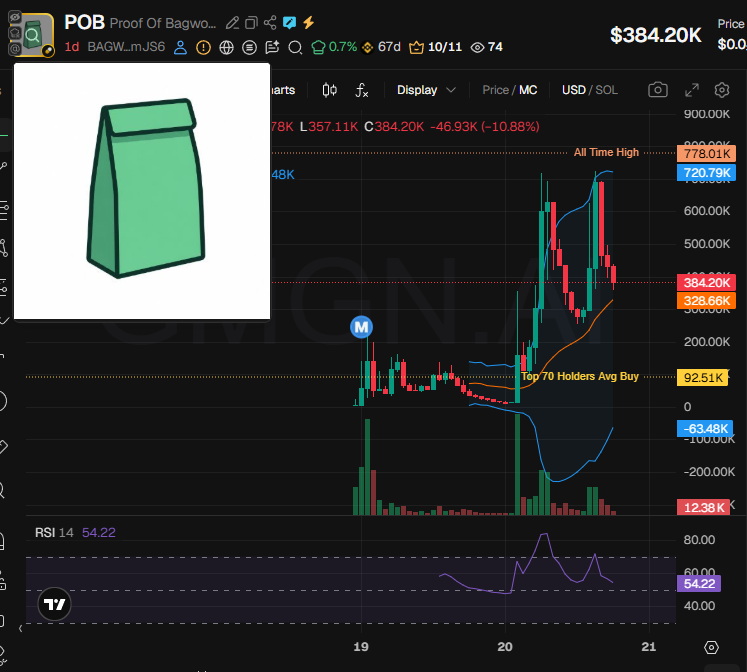The image size is (747, 672).
Task: Click the TradingView logo
Action: pos(54,604)
